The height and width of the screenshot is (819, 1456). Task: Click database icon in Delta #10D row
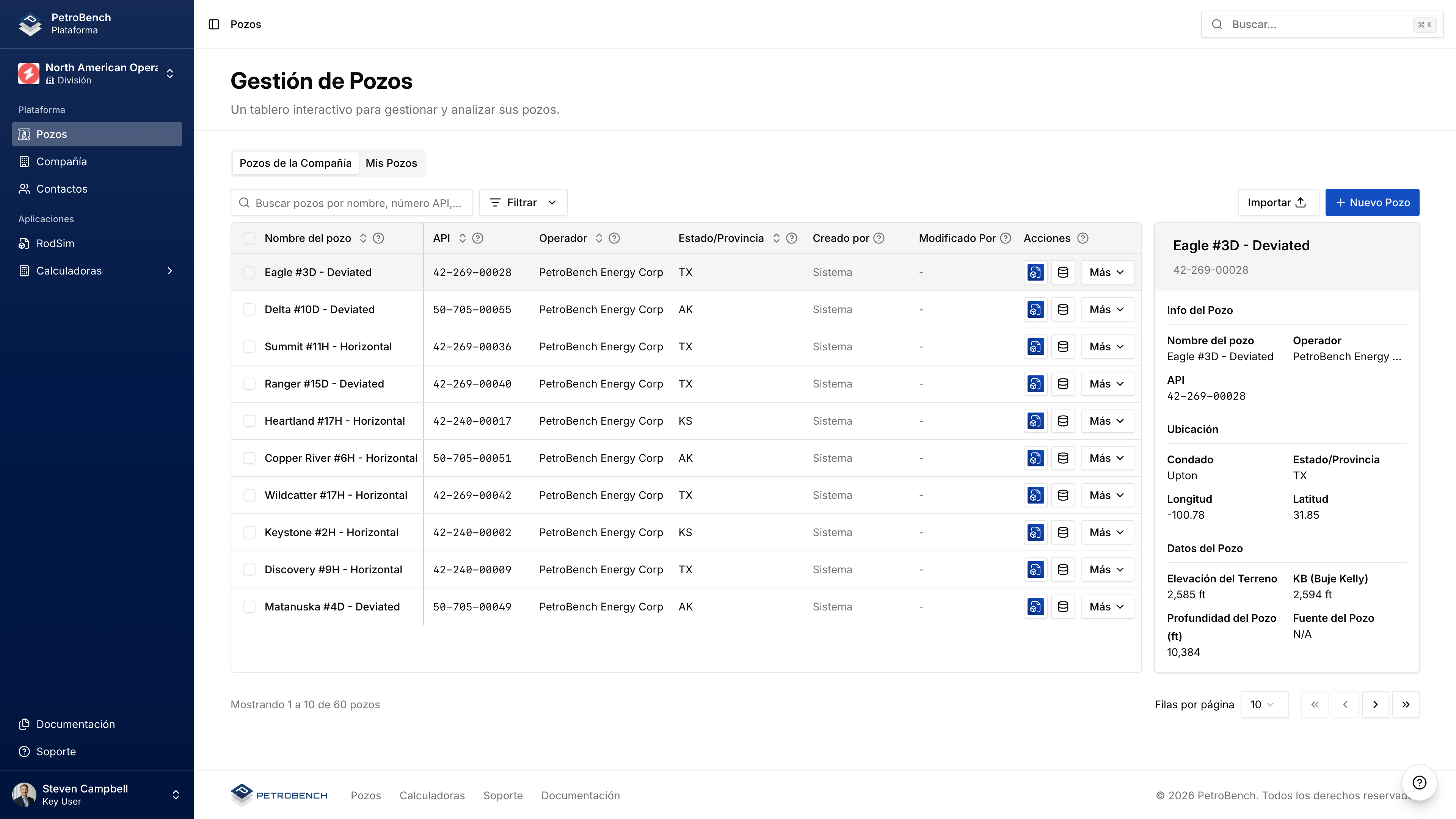(x=1062, y=310)
